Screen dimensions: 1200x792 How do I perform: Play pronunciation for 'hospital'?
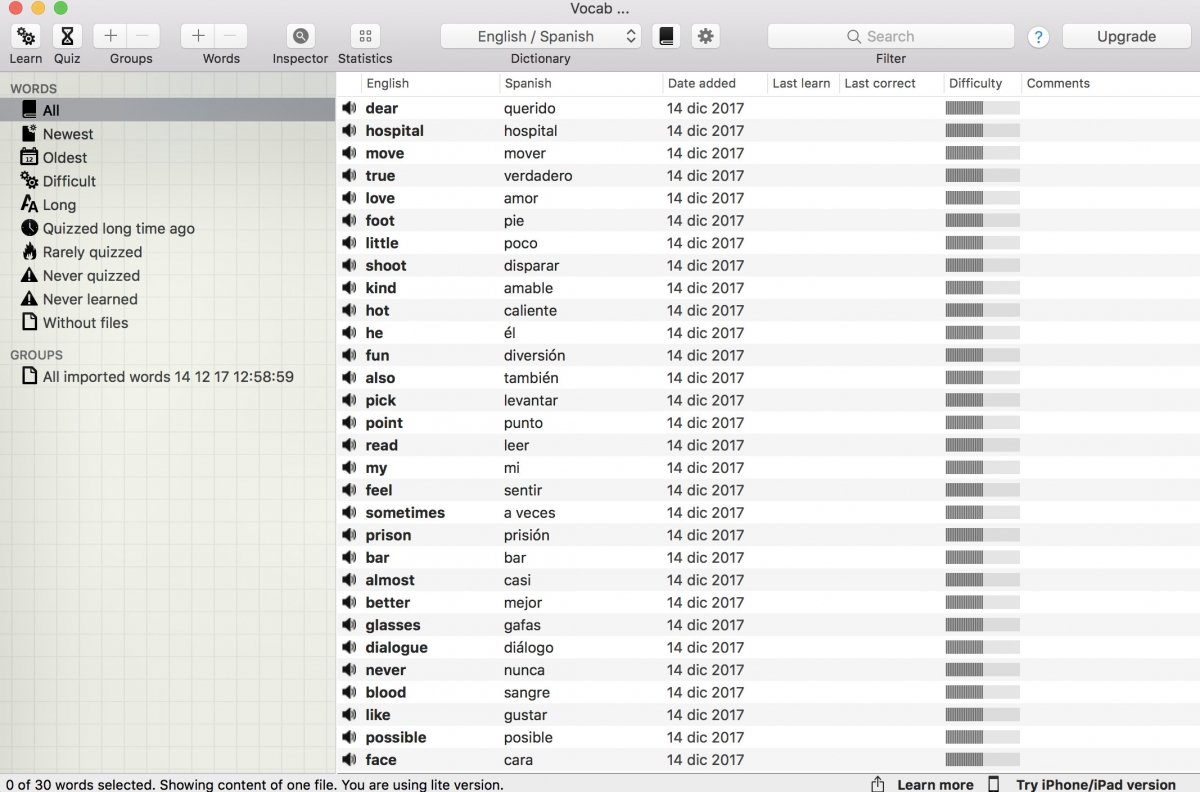pos(349,130)
